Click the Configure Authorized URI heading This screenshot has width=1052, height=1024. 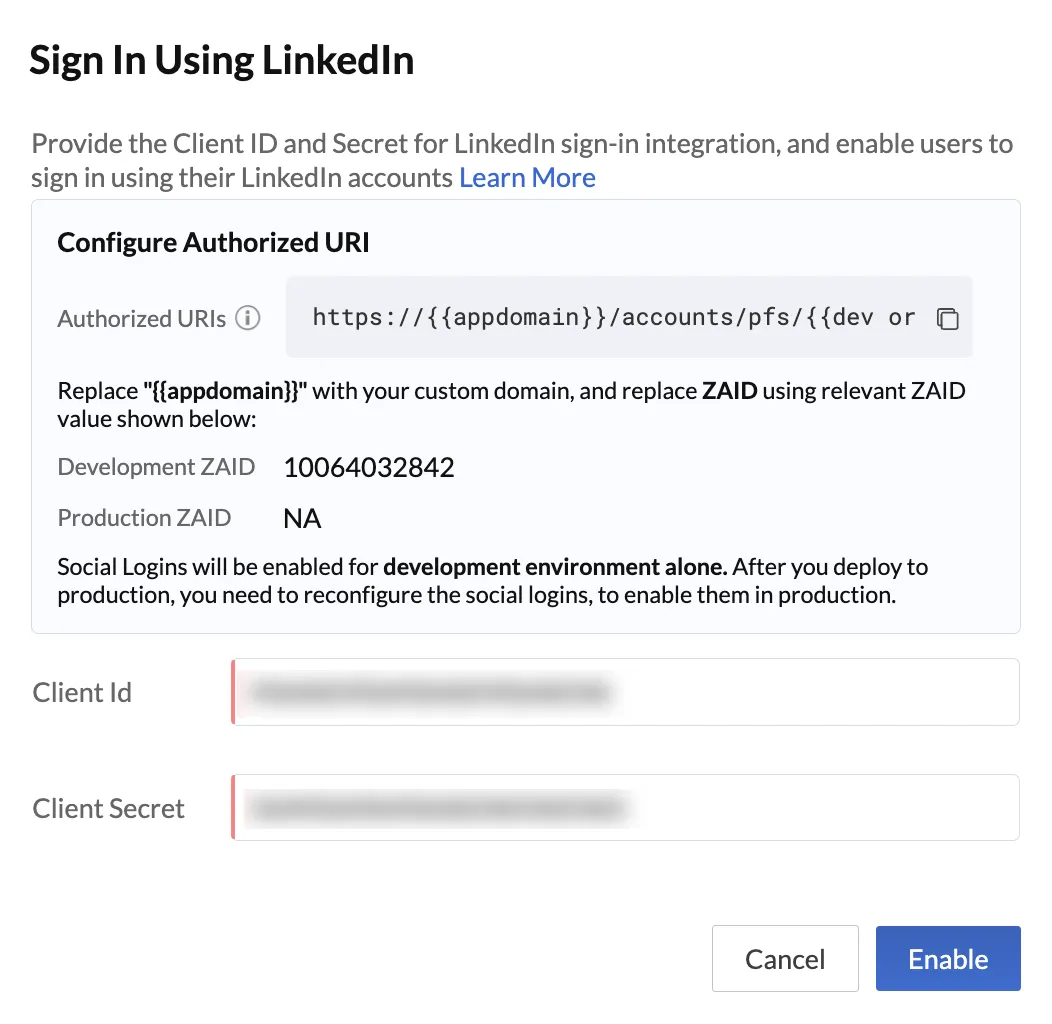213,243
